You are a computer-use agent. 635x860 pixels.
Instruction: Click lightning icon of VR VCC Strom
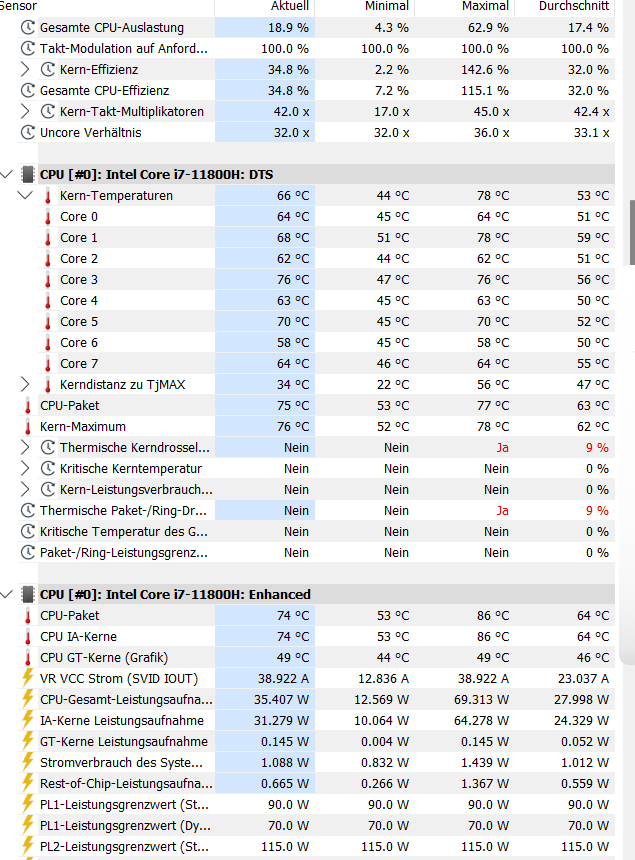28,678
